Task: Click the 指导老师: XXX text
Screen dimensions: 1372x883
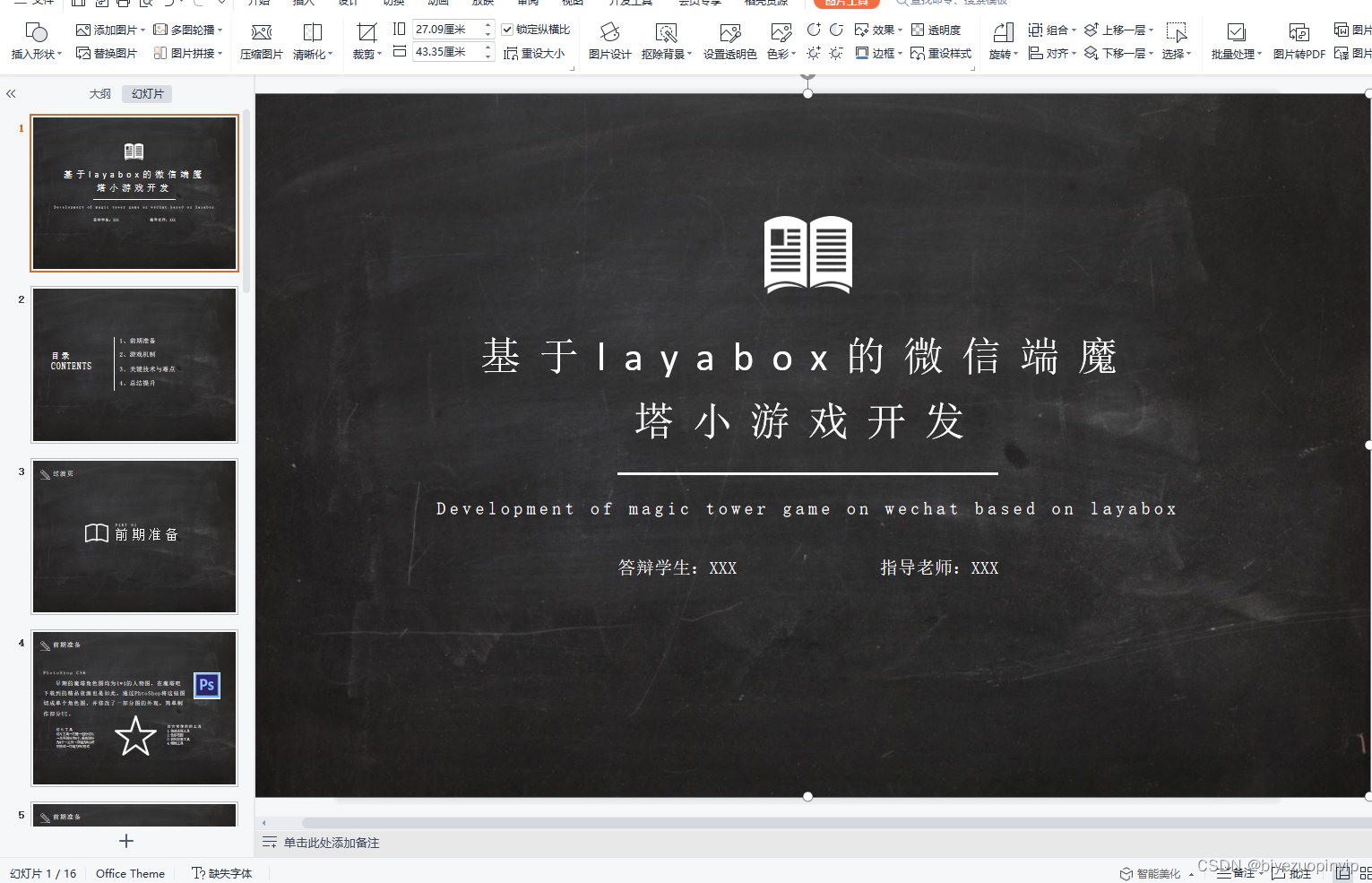Action: pos(939,567)
